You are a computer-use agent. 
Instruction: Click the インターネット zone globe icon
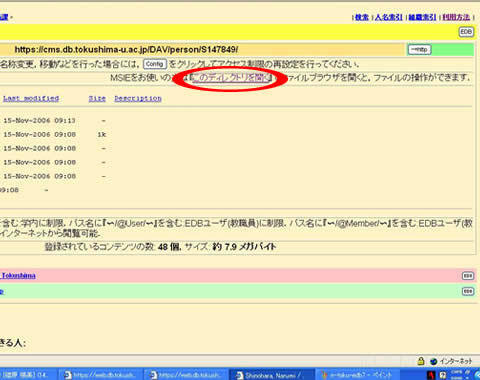click(433, 361)
